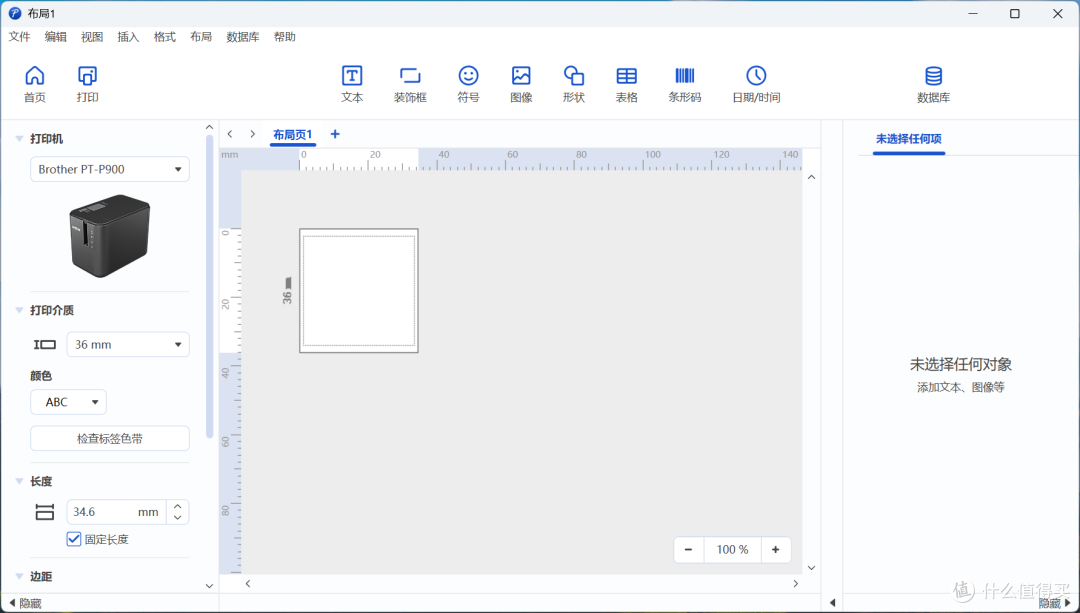Click the 添加文本、图像等 hint text
The width and height of the screenshot is (1080, 613).
point(961,387)
